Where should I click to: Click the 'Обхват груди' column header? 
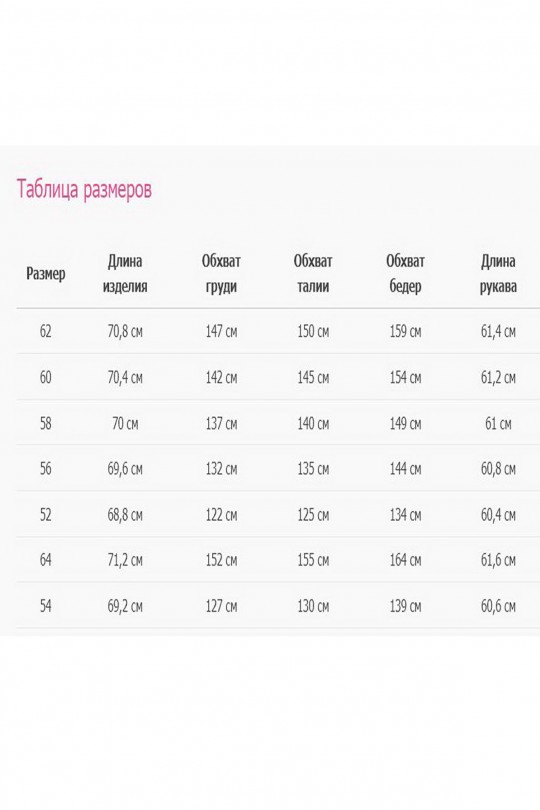click(x=221, y=274)
